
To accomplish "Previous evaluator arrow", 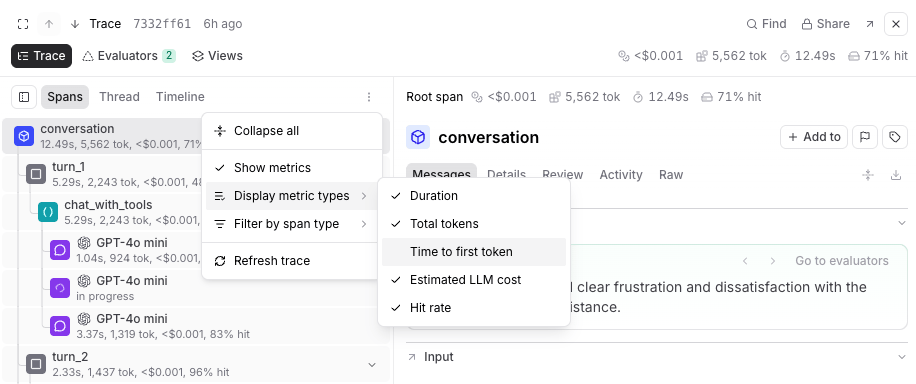I will 745,261.
